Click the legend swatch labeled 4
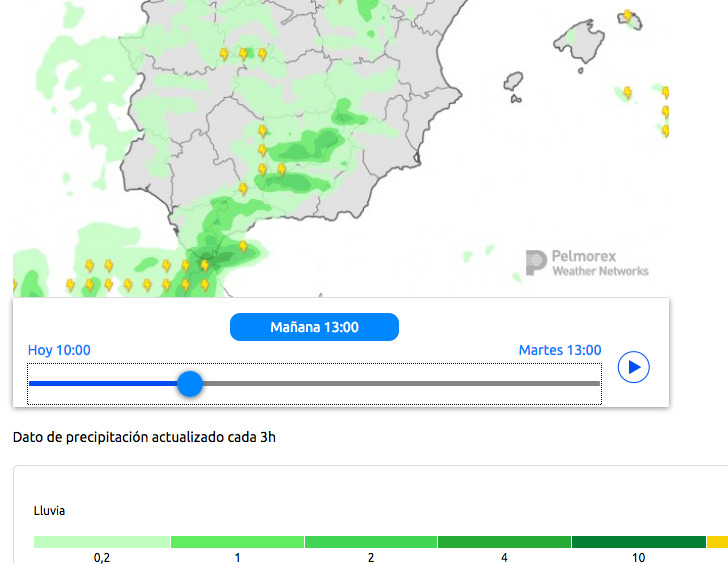The height and width of the screenshot is (564, 728). pos(504,542)
